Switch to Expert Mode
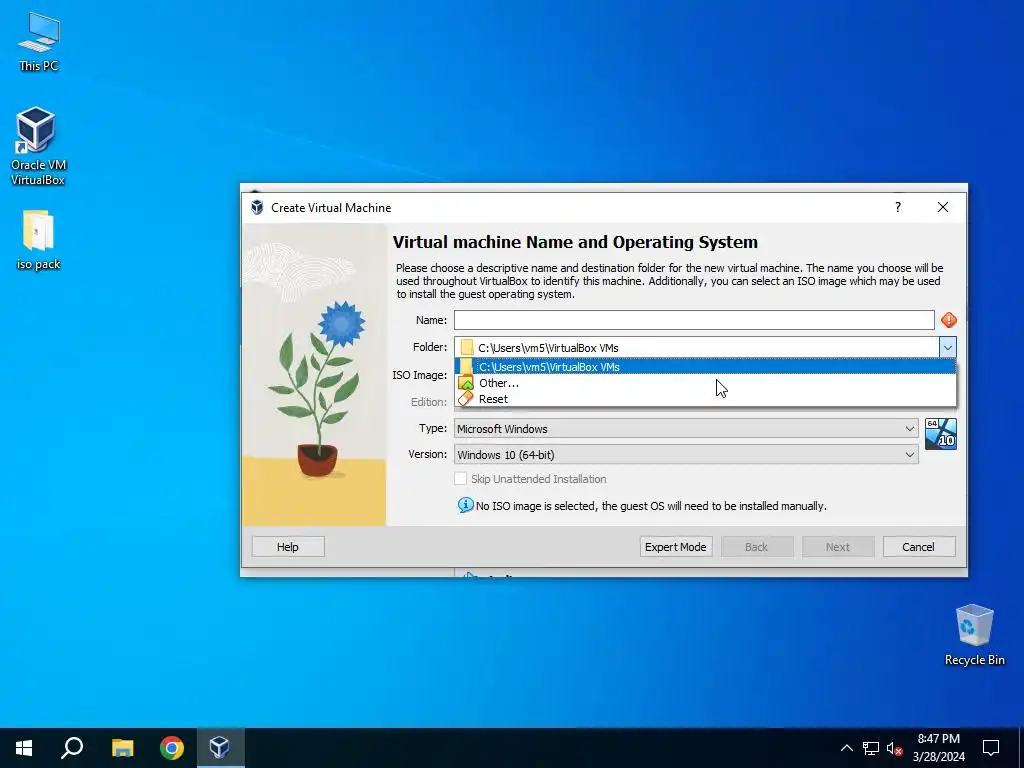 coord(676,547)
